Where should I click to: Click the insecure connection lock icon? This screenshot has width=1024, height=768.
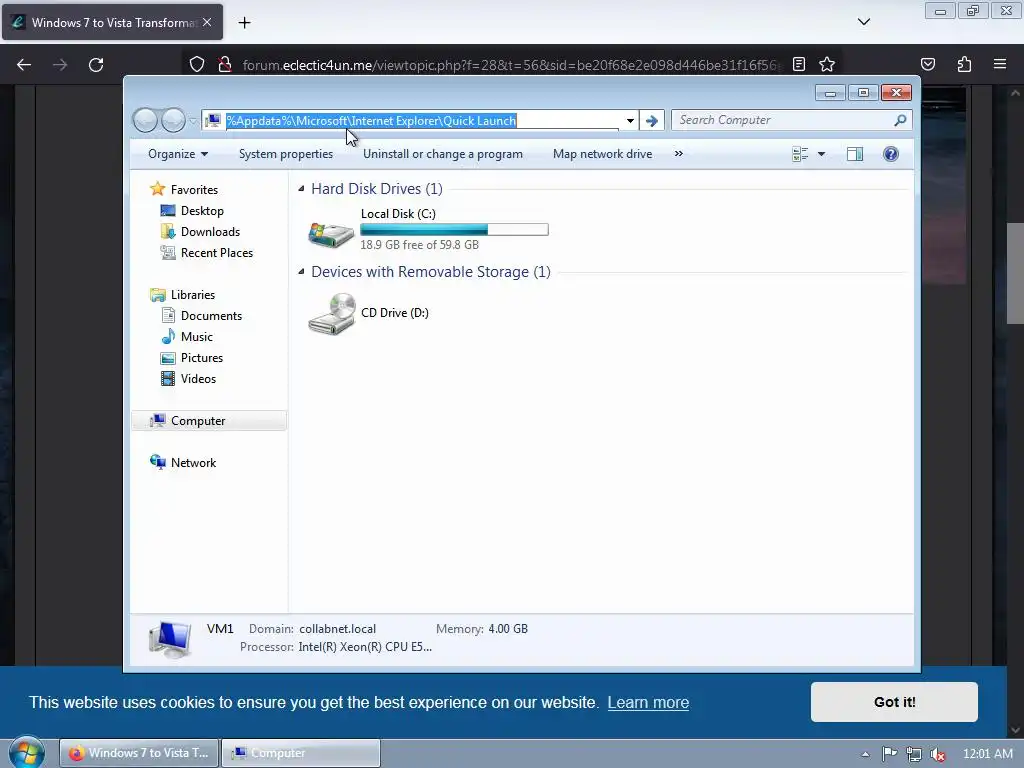click(225, 65)
